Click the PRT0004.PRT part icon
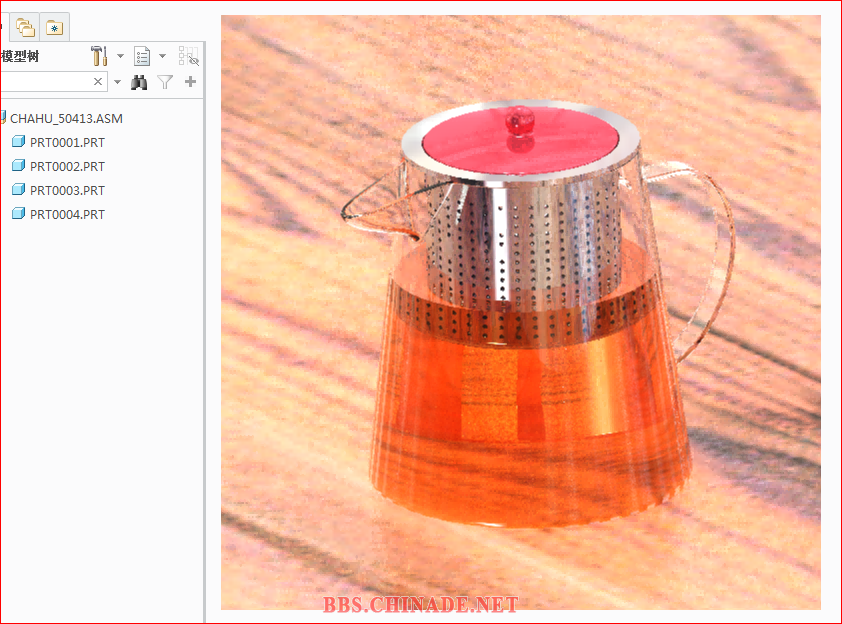Viewport: 842px width, 624px height. pos(18,213)
